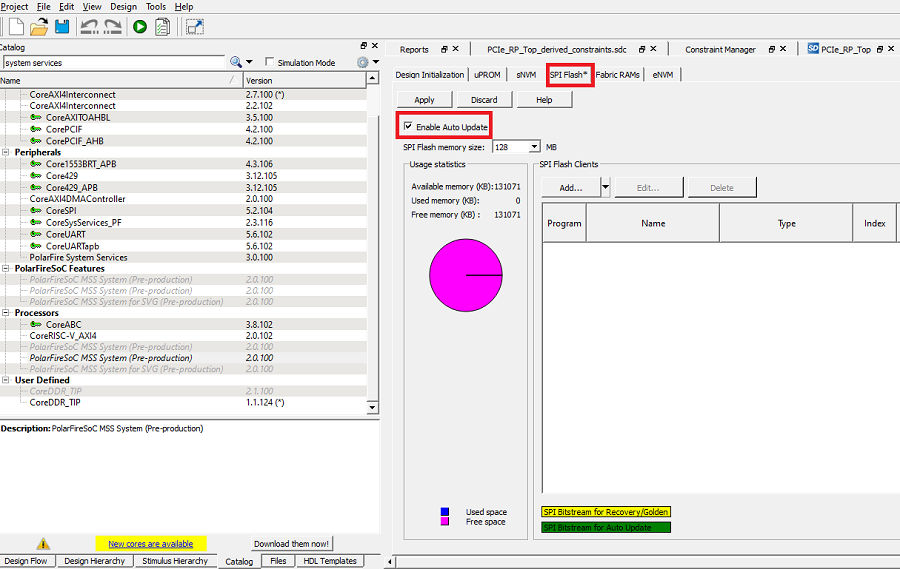Click yellow SPI Bitstream for Recovery/Golden legend
The height and width of the screenshot is (569, 900).
coord(606,512)
